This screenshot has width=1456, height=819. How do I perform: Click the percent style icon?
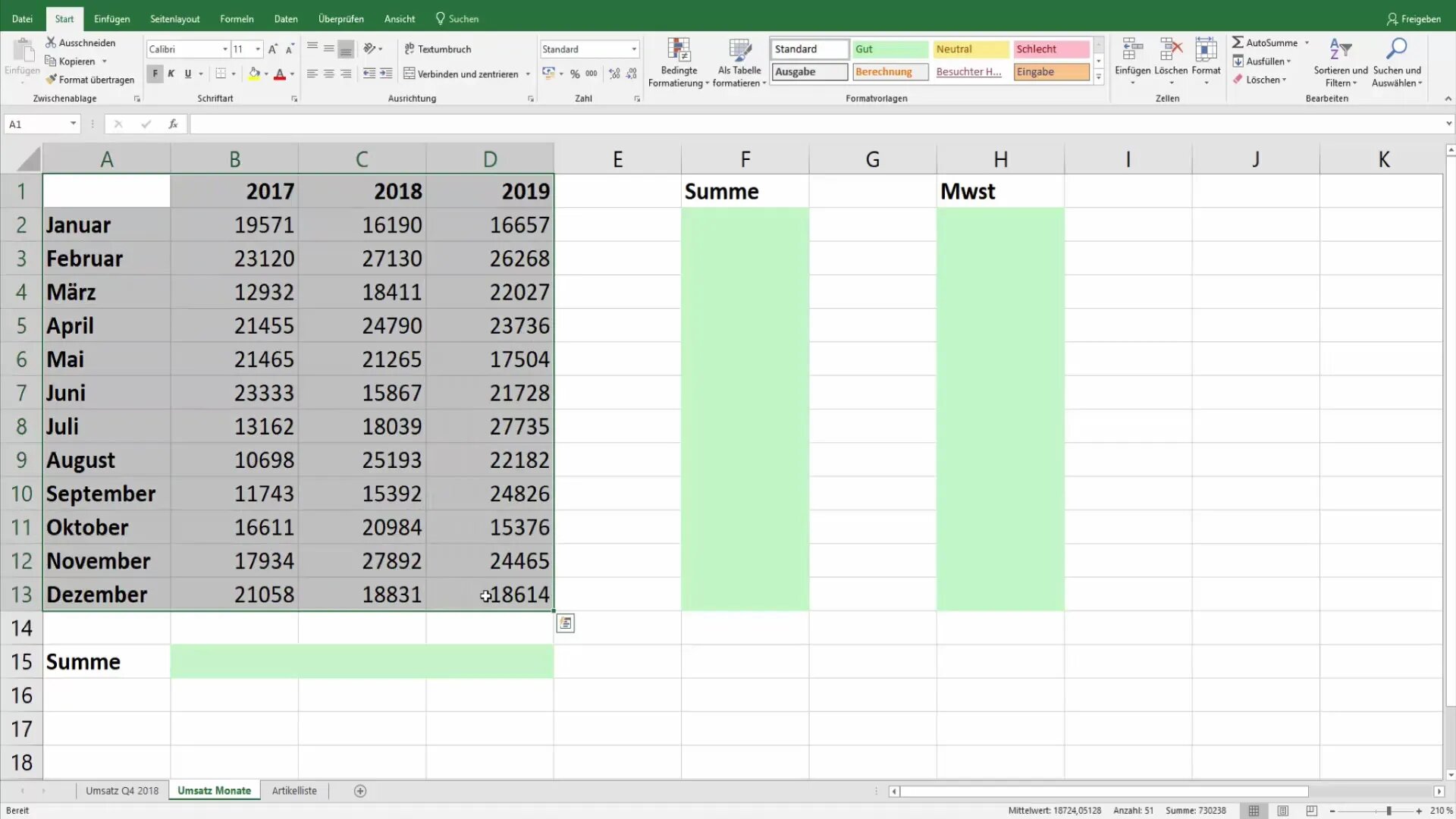coord(575,74)
